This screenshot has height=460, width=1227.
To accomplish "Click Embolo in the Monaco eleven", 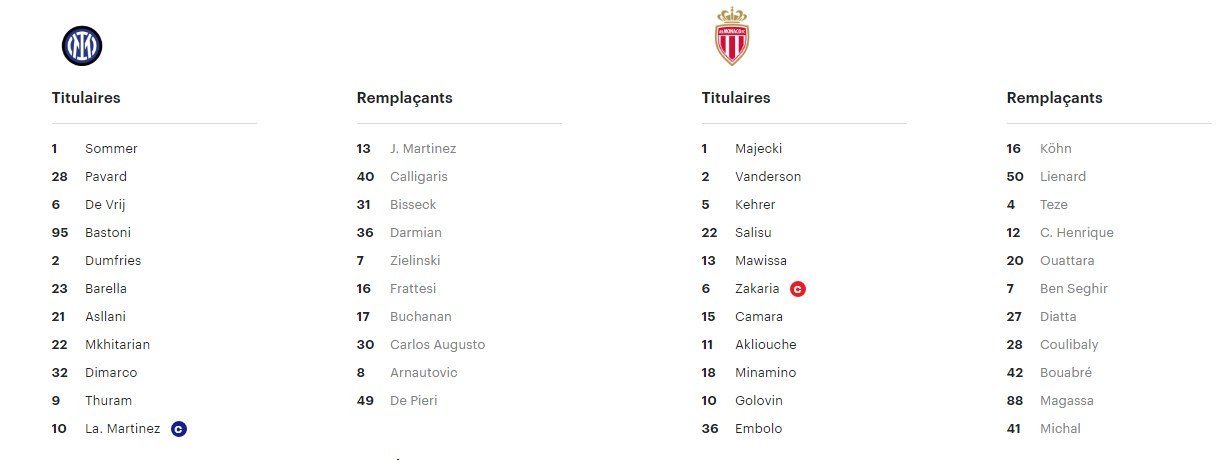I will (x=758, y=429).
